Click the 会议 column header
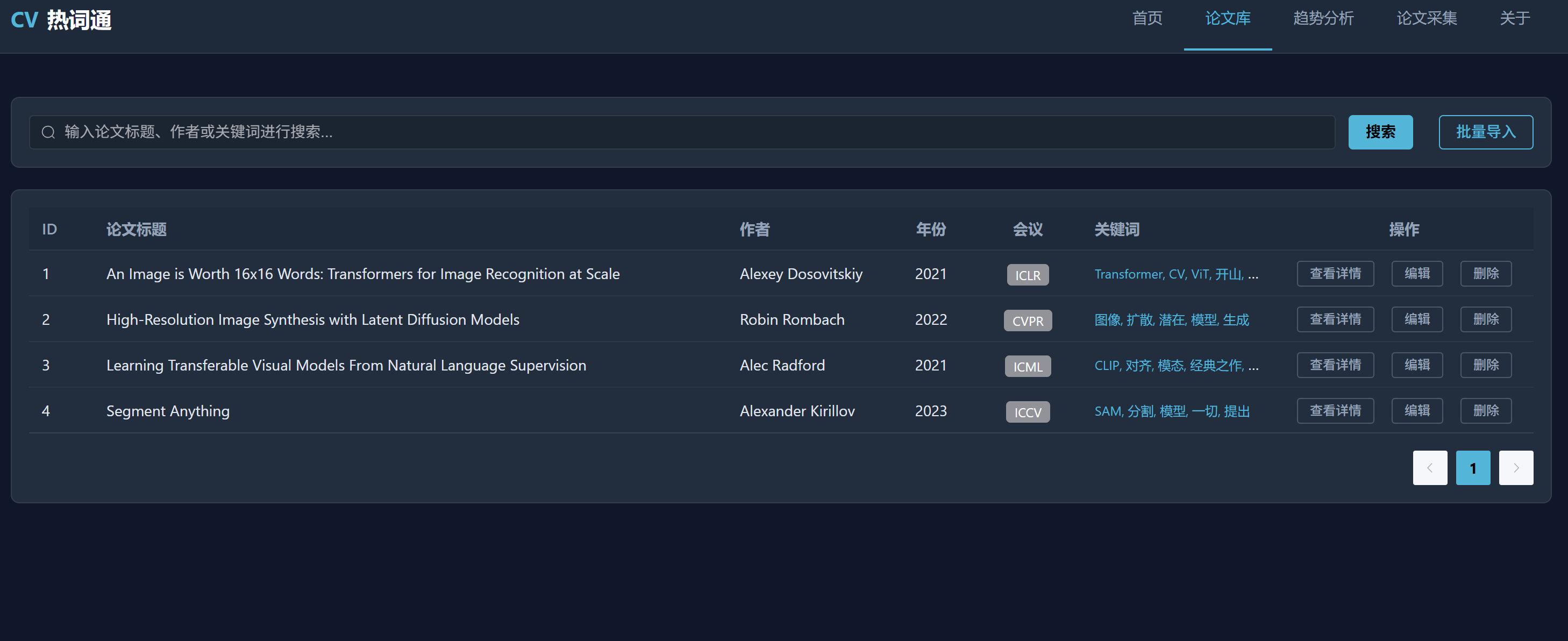The image size is (1568, 641). 1028,230
